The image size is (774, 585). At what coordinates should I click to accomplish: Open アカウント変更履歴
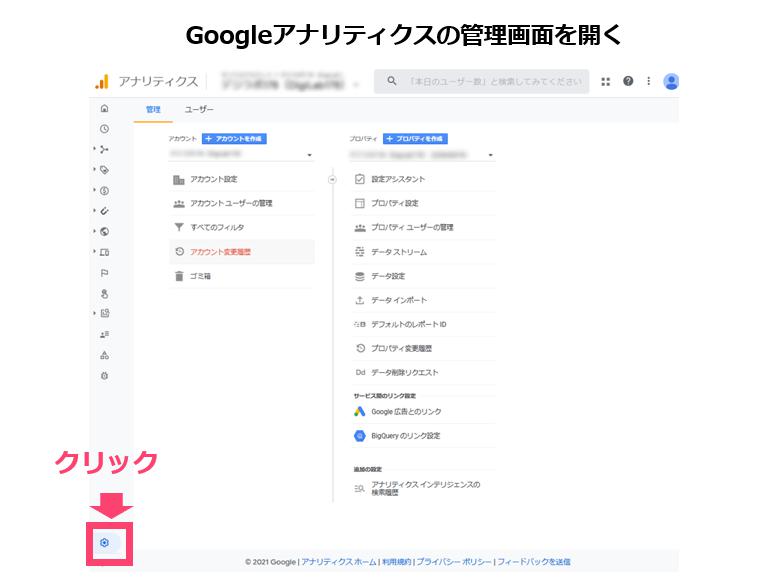(242, 252)
